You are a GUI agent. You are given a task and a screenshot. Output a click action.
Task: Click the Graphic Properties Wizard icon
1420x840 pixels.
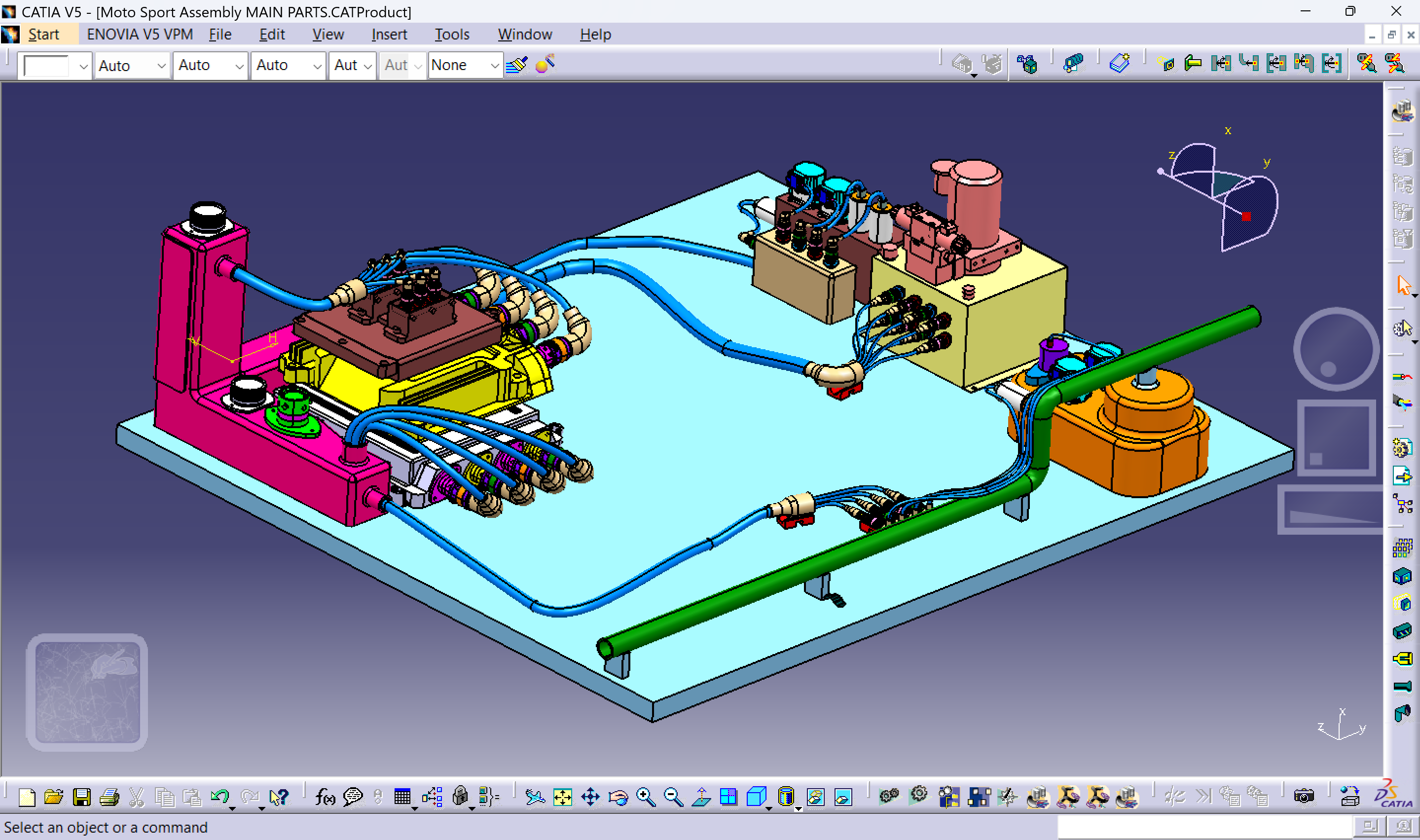544,65
